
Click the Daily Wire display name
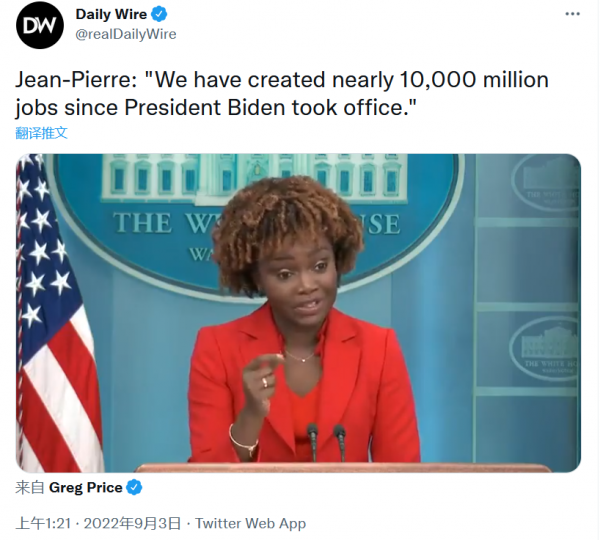click(111, 14)
